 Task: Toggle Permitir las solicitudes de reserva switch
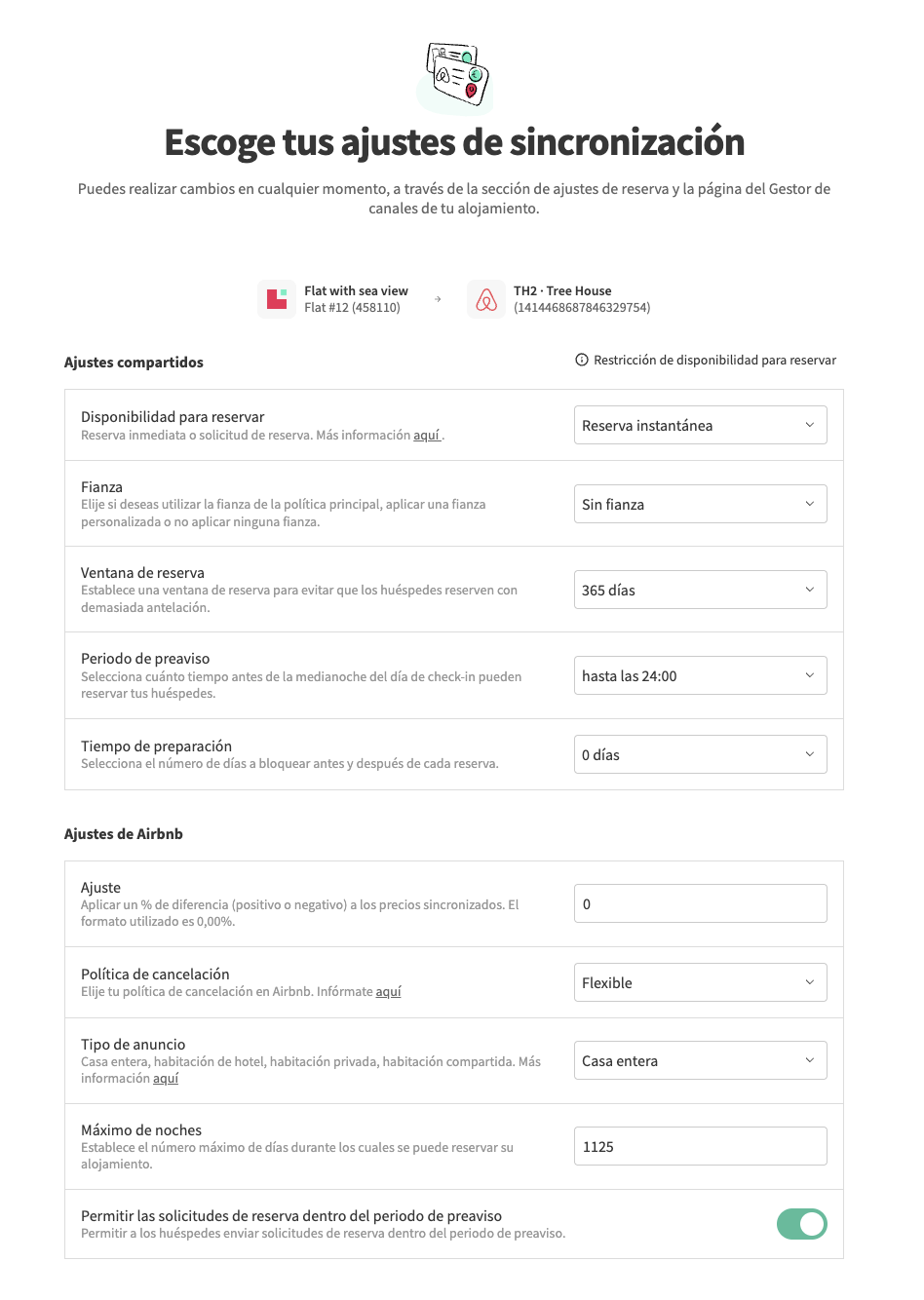click(801, 1224)
